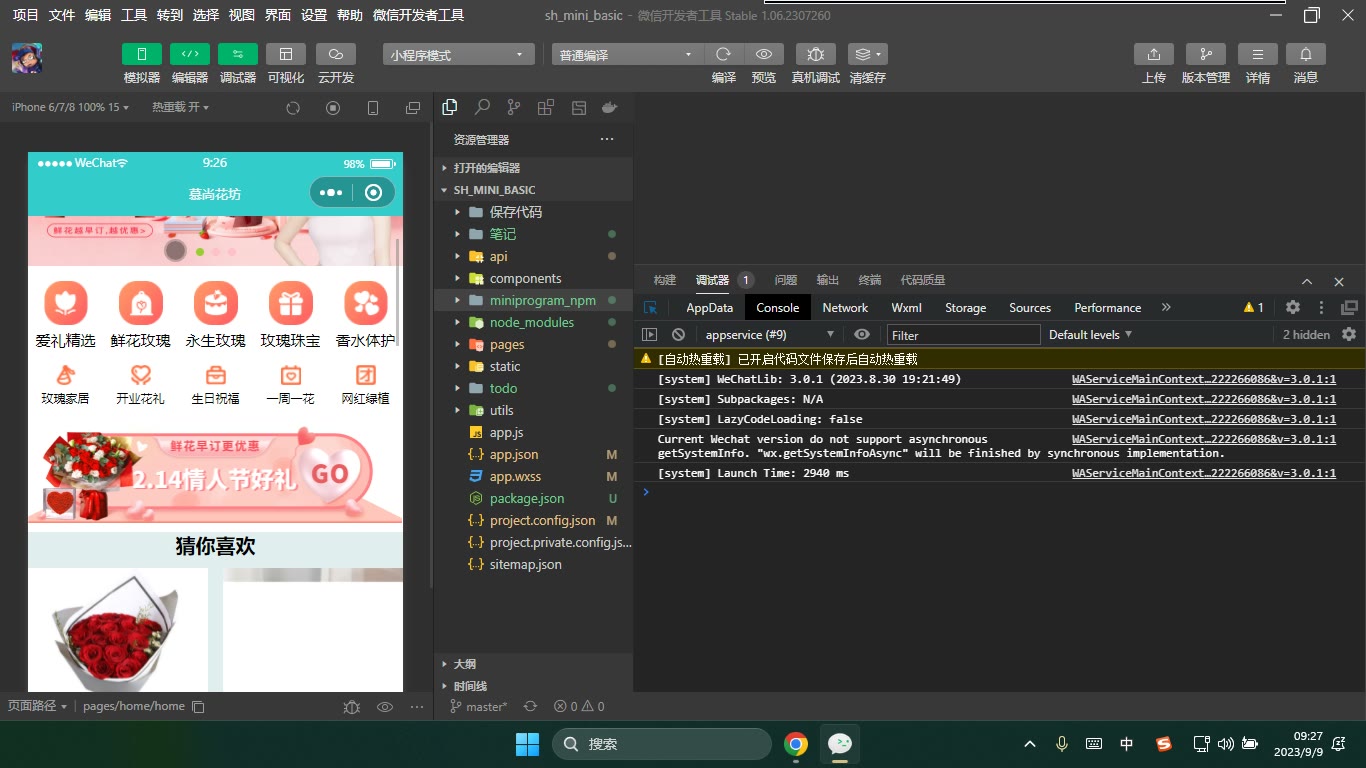Open Chrome from the taskbar

(796, 744)
